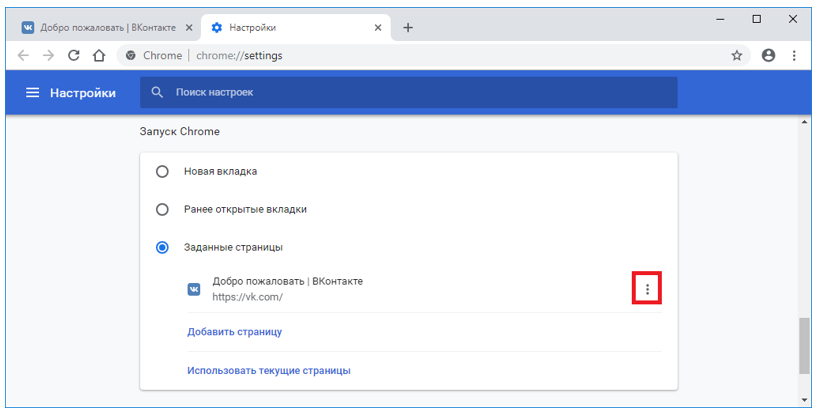Open a new tab with plus button

coord(408,28)
